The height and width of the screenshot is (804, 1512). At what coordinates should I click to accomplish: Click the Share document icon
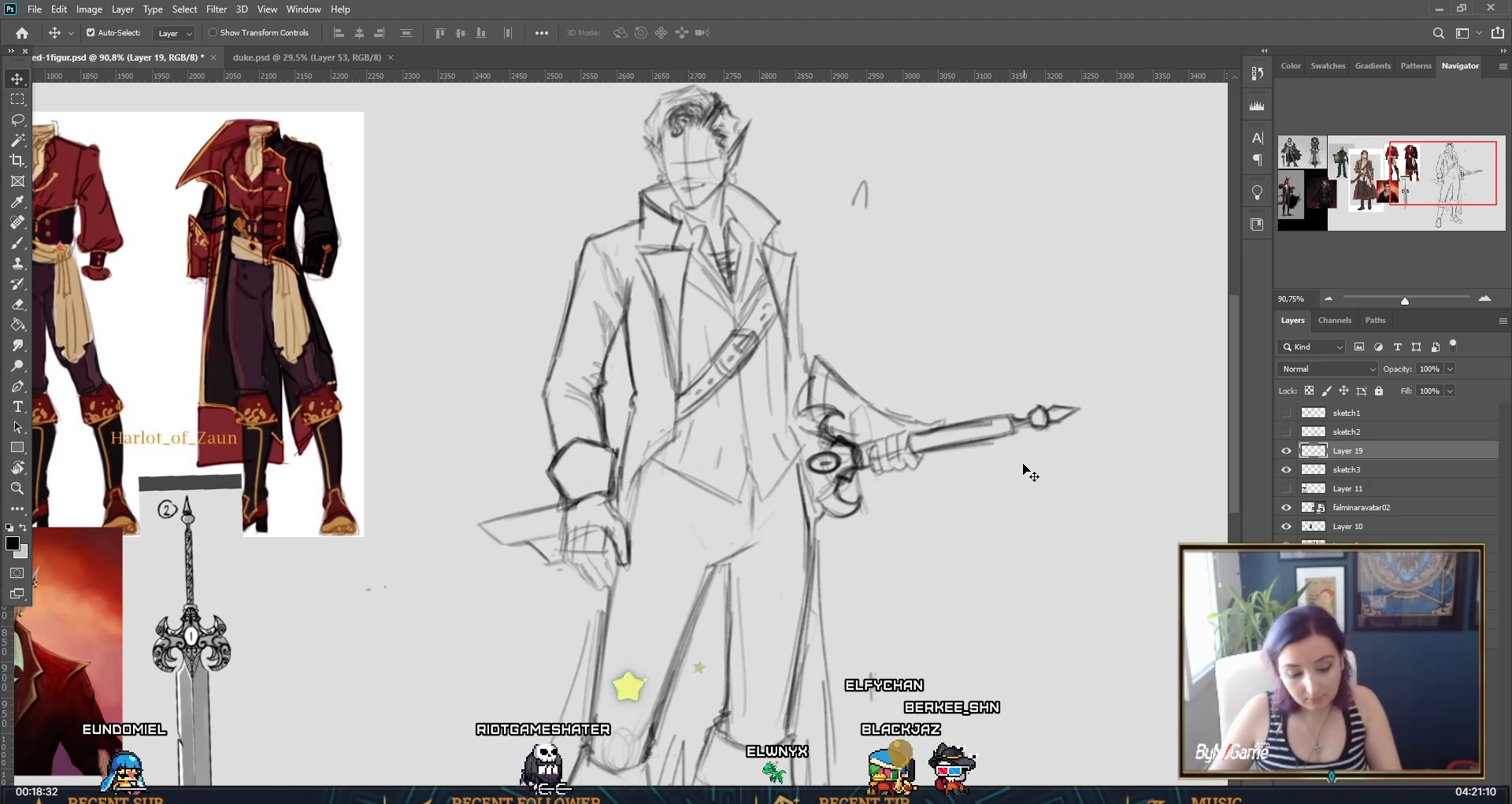click(1498, 33)
